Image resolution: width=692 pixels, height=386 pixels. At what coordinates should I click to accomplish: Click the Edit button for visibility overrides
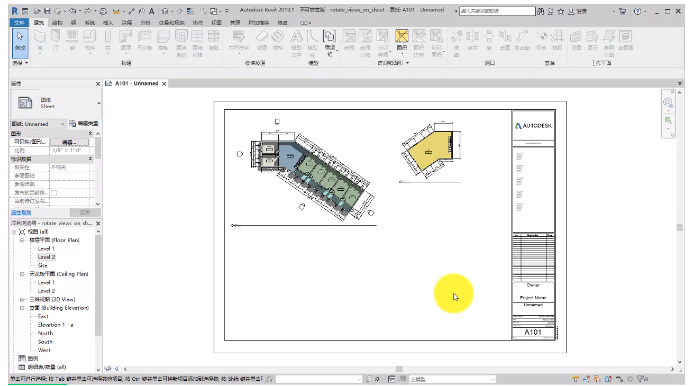[x=69, y=142]
